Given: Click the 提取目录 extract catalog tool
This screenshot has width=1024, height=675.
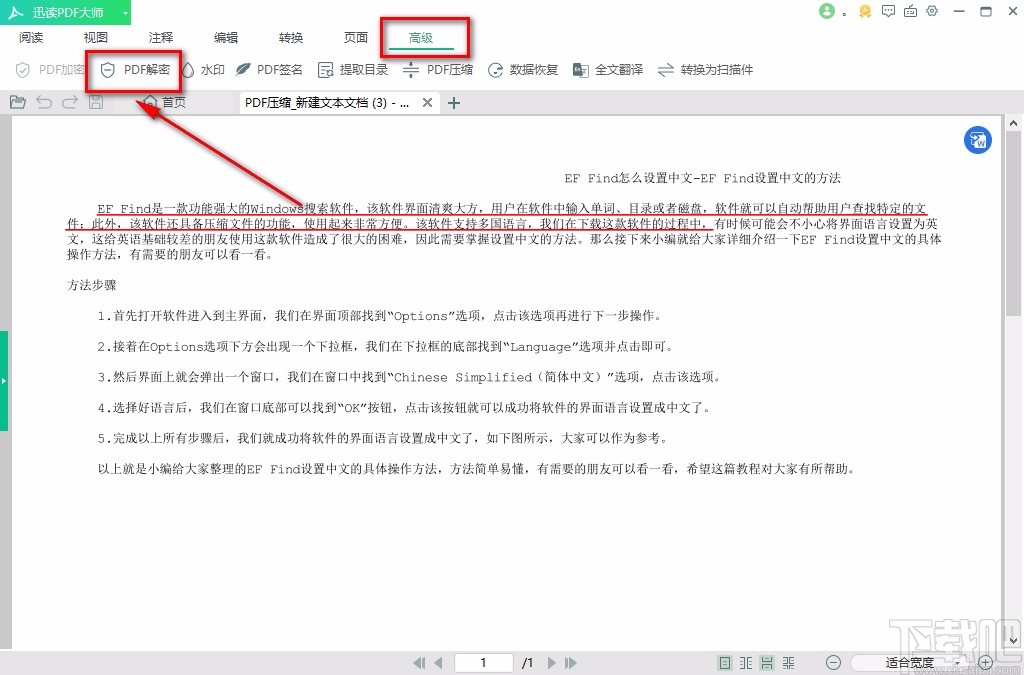Looking at the screenshot, I should [x=352, y=70].
